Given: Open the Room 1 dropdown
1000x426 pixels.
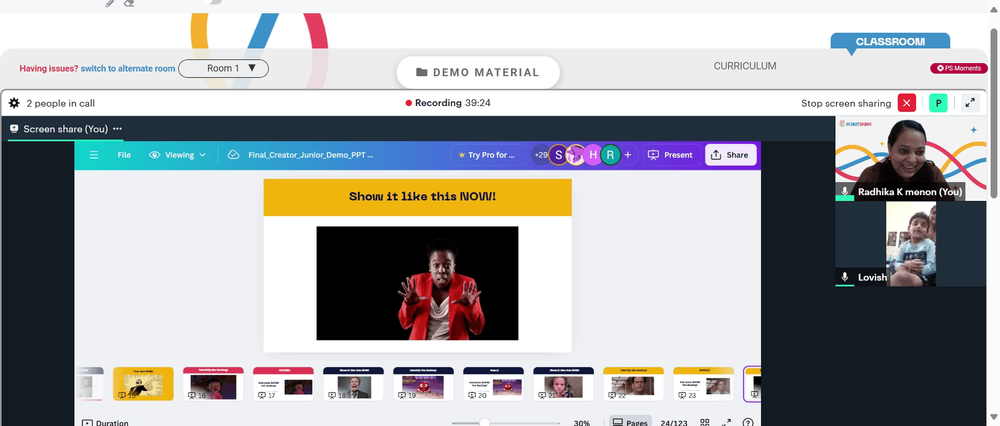Looking at the screenshot, I should pos(223,68).
